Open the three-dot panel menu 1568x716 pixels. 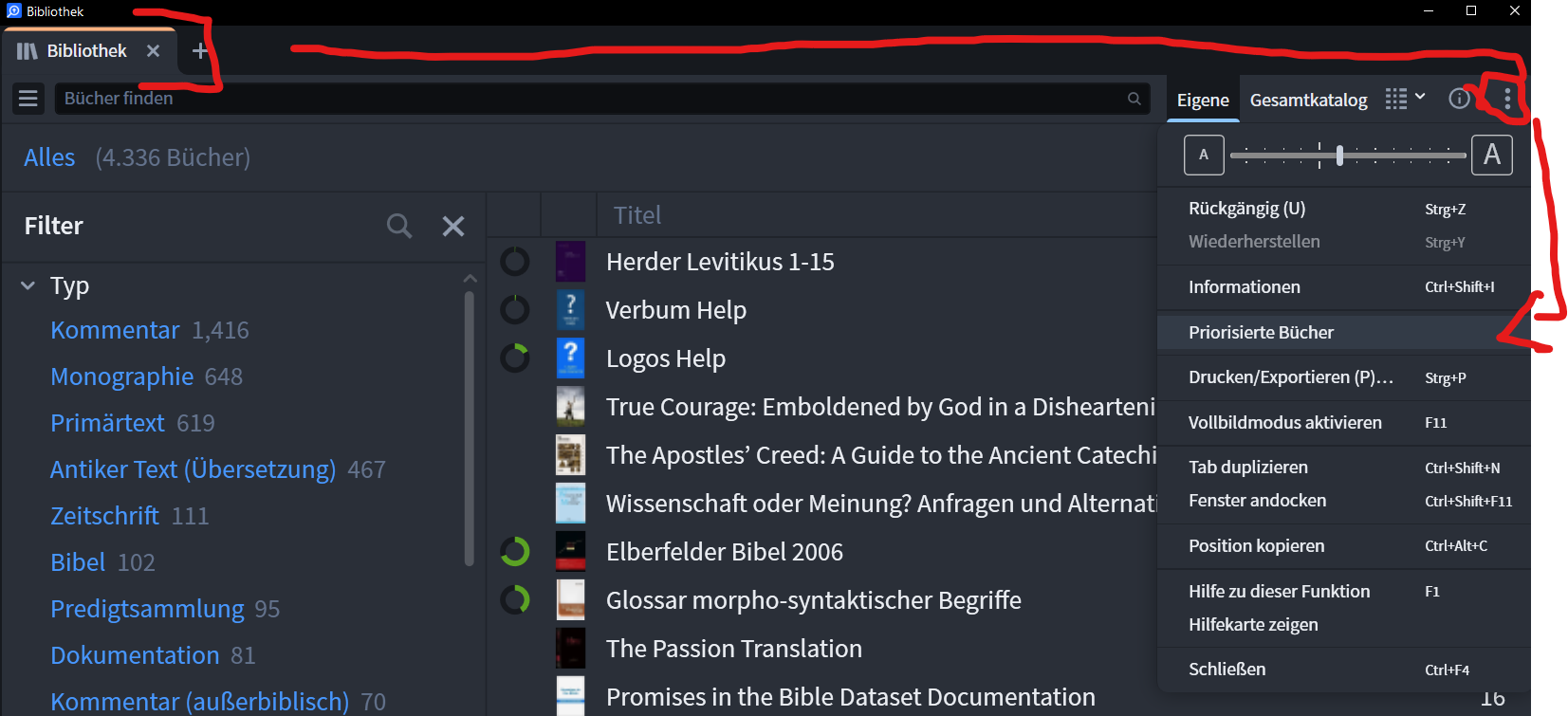pos(1506,99)
